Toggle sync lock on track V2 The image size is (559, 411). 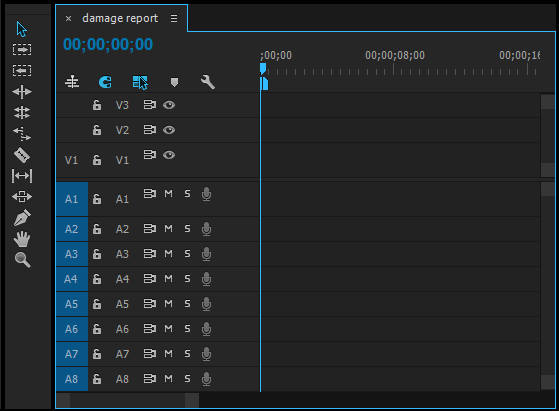point(150,130)
